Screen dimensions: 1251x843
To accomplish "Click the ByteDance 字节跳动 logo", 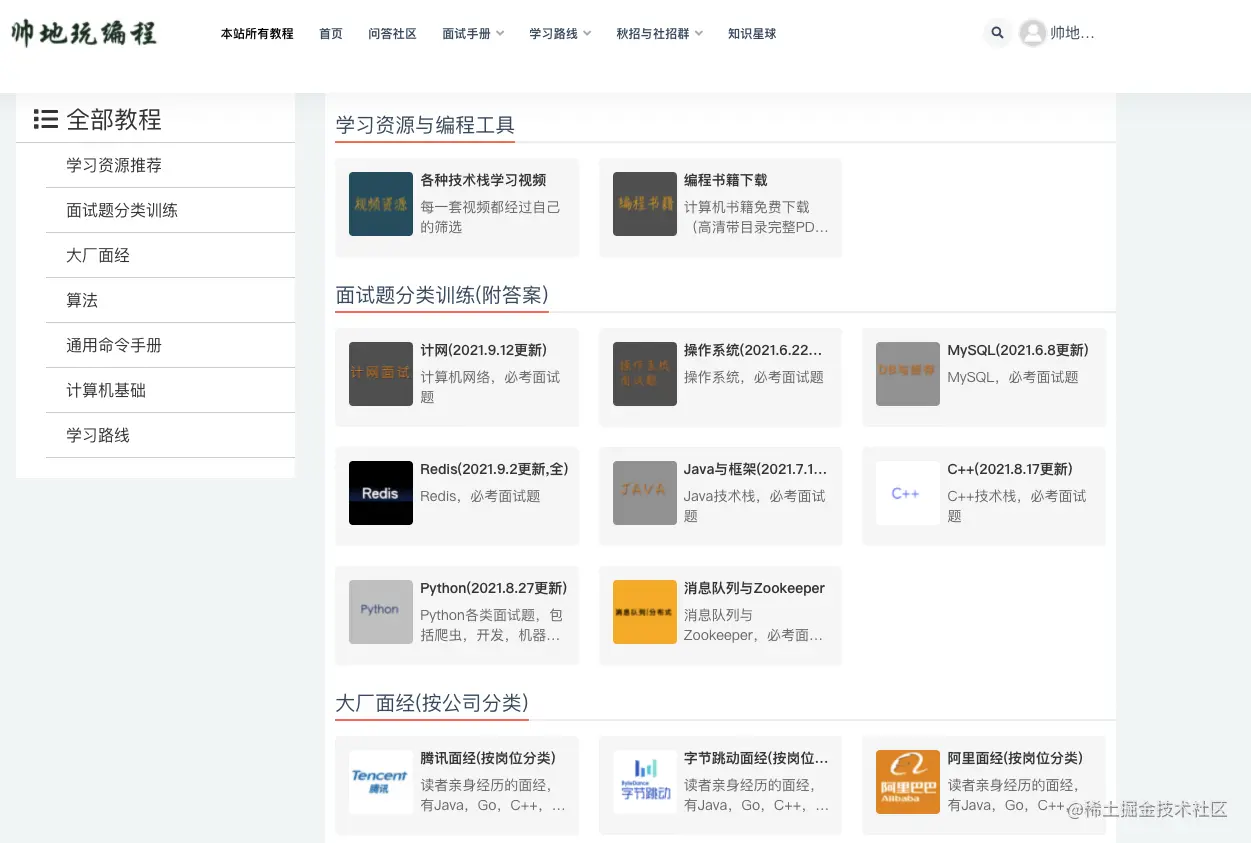I will [x=645, y=782].
